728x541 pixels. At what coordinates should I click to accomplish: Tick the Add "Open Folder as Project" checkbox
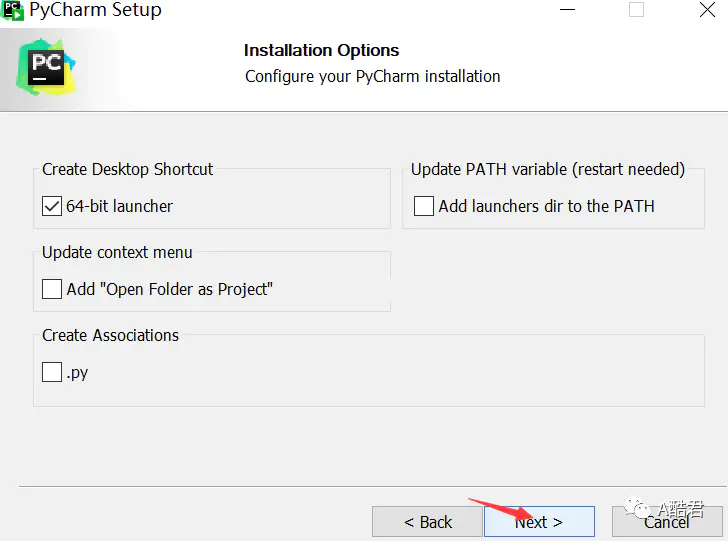[x=52, y=290]
